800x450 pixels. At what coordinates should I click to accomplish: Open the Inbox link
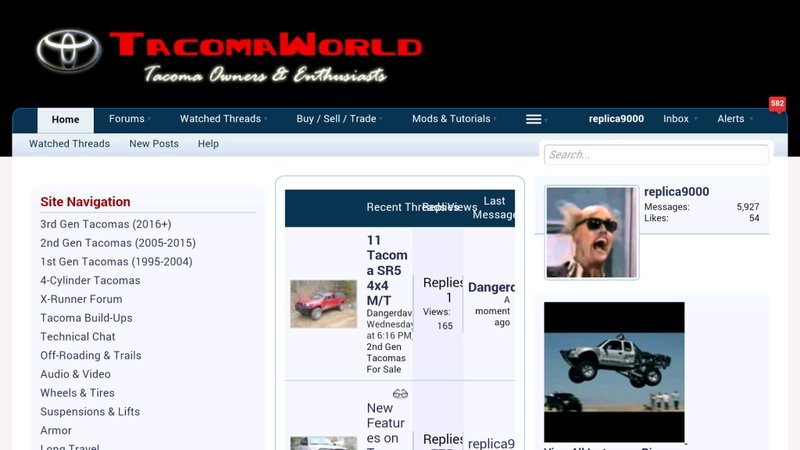tap(676, 118)
